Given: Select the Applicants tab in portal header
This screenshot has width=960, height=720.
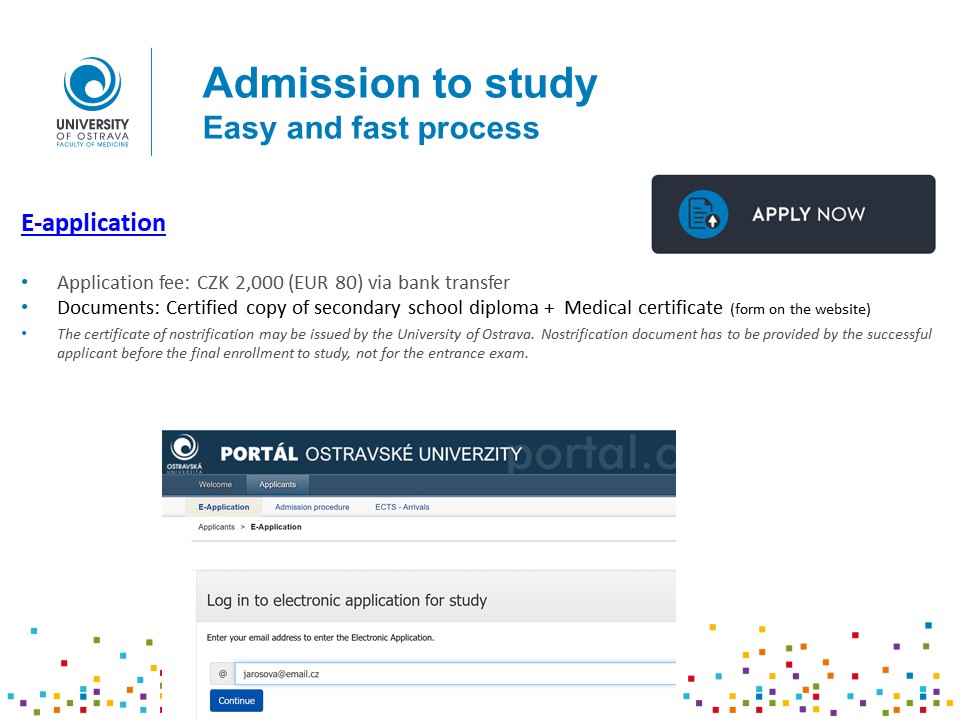Looking at the screenshot, I should [277, 485].
